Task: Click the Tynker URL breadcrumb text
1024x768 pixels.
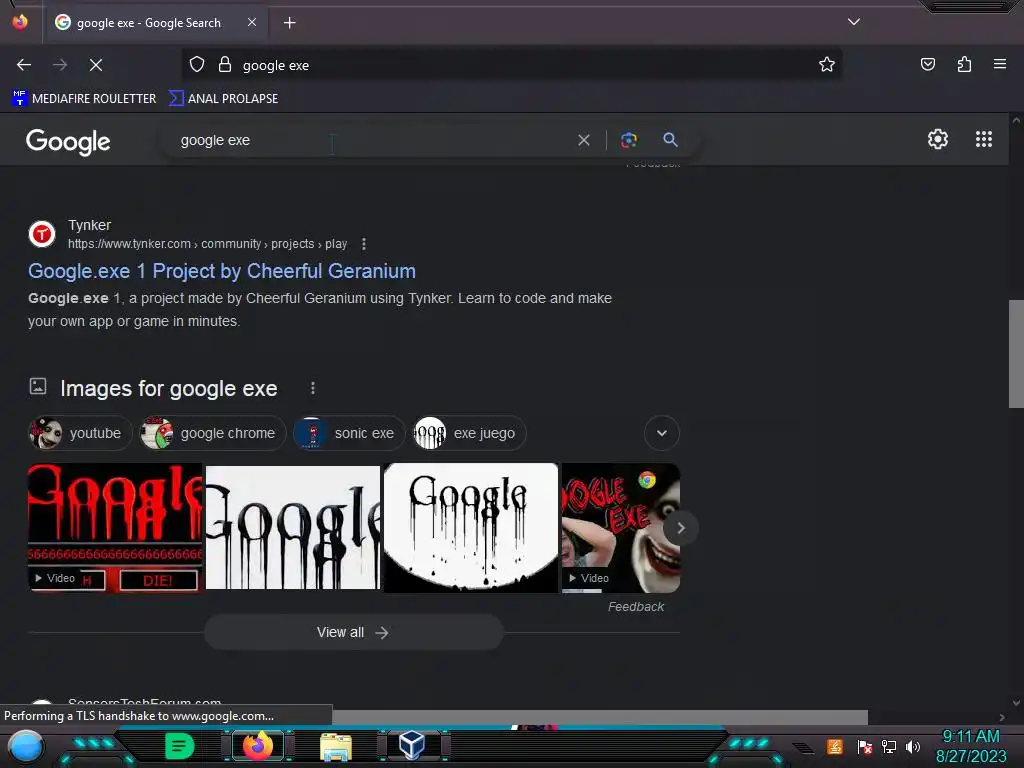Action: pos(208,244)
